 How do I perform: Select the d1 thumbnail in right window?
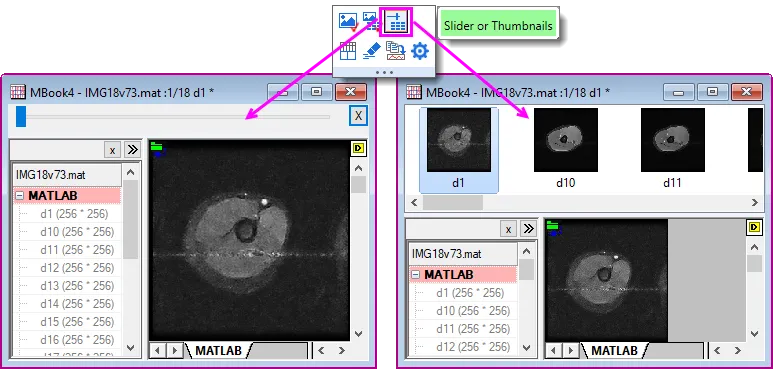click(x=458, y=149)
